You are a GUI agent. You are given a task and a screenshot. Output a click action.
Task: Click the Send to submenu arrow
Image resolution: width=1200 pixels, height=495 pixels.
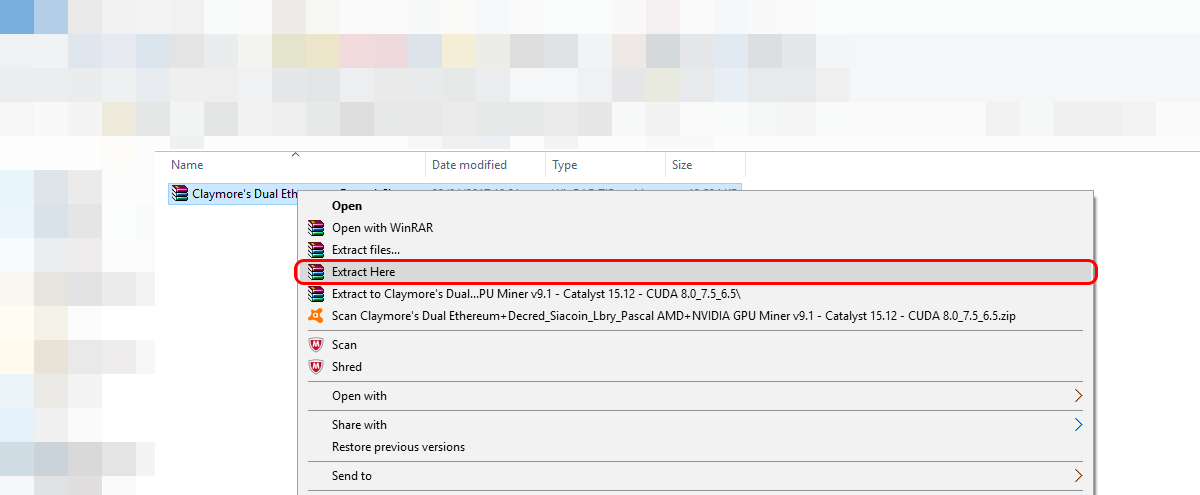click(x=1078, y=476)
